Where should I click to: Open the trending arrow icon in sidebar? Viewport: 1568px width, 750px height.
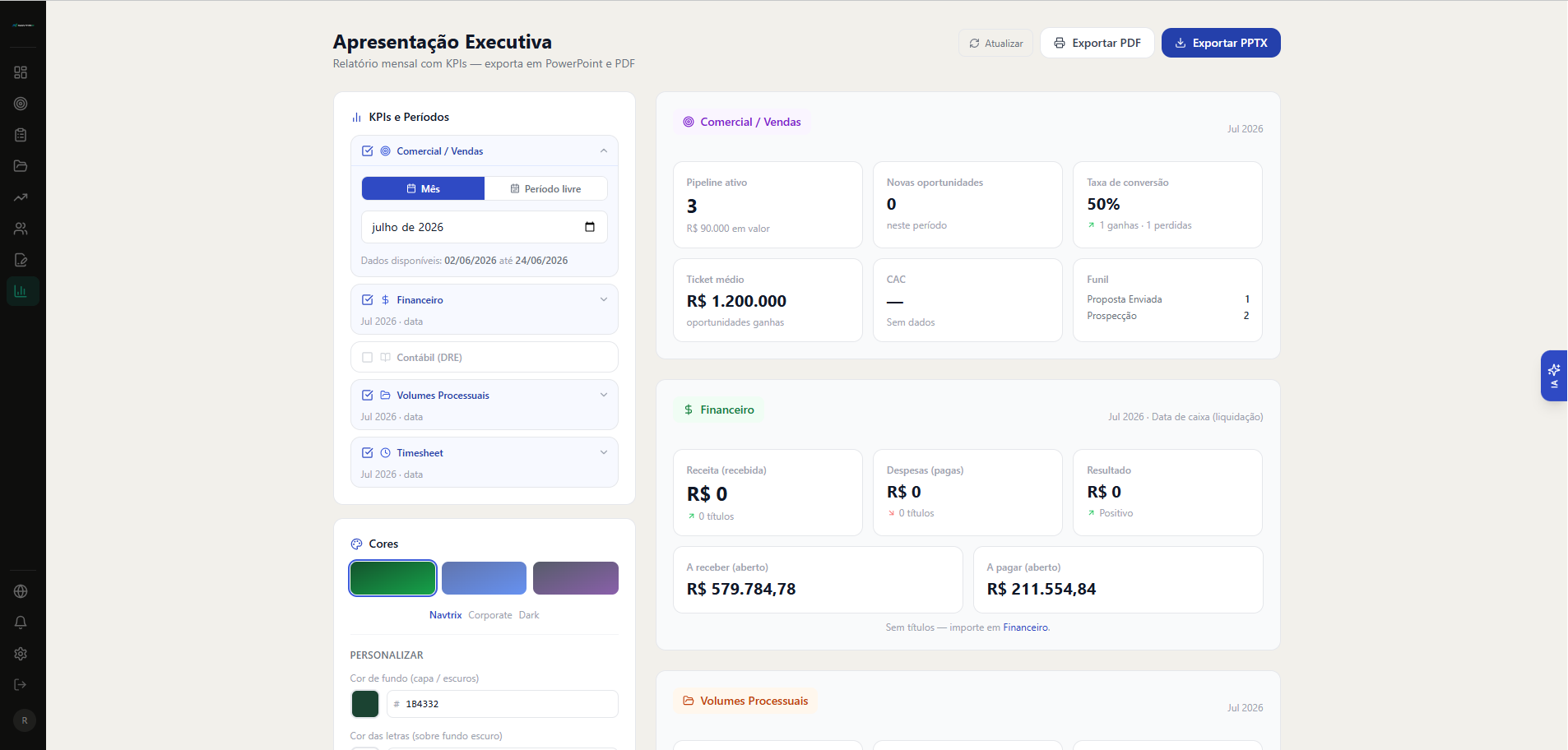21,197
